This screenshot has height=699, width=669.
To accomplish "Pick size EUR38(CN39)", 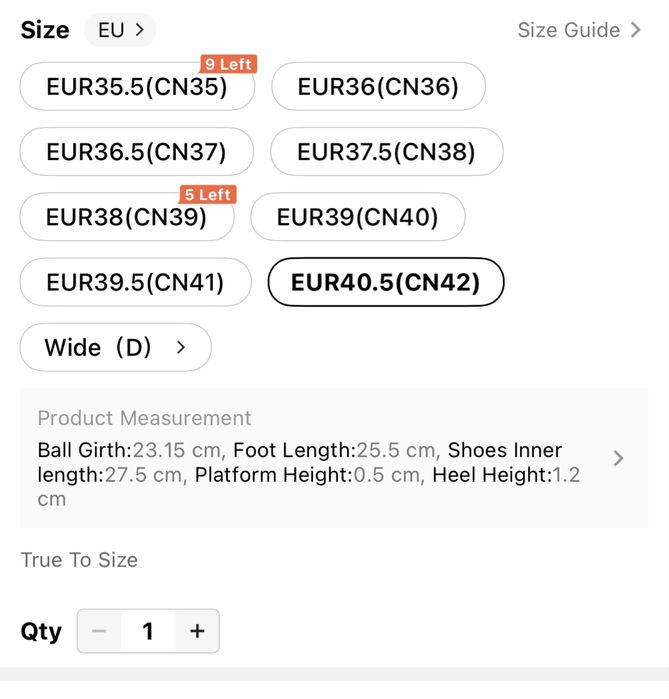I will point(126,217).
